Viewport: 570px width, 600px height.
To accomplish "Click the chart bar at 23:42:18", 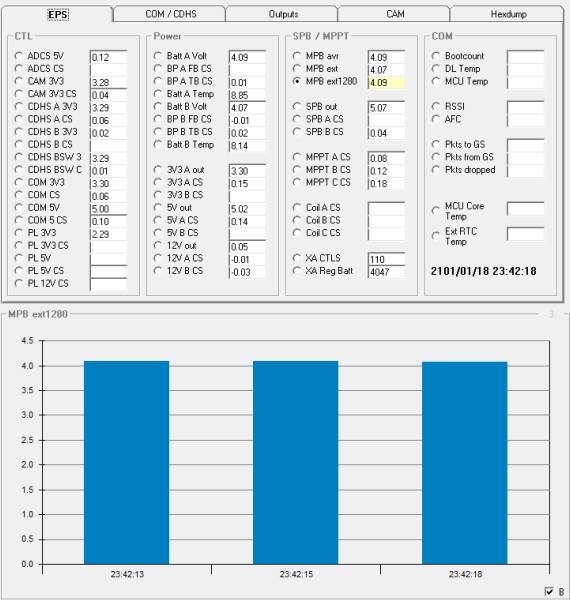I will tap(465, 463).
